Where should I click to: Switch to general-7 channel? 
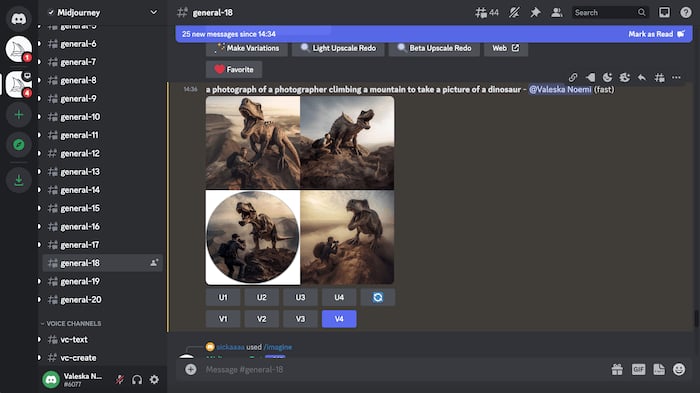pyautogui.click(x=102, y=62)
